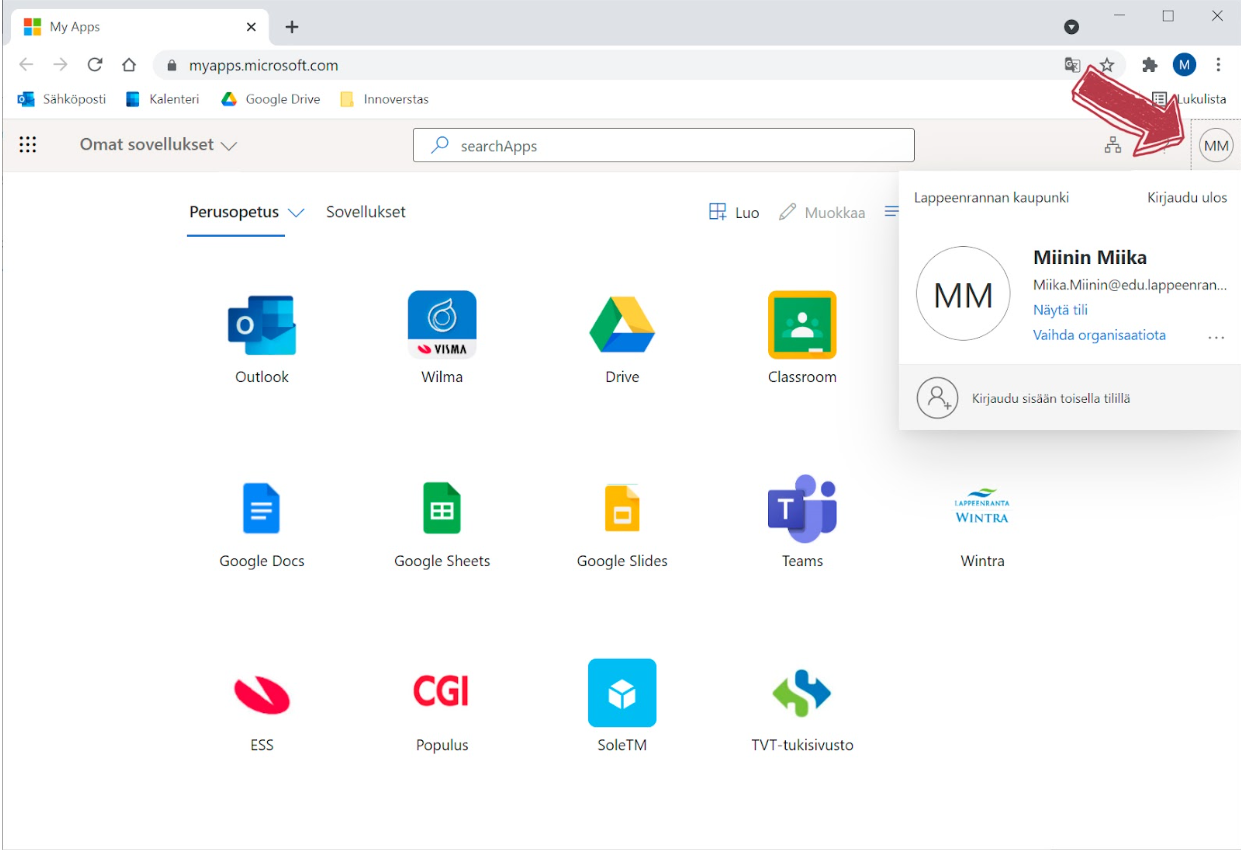Go to browser home page button
Screen dimensions: 1241x853
129,65
